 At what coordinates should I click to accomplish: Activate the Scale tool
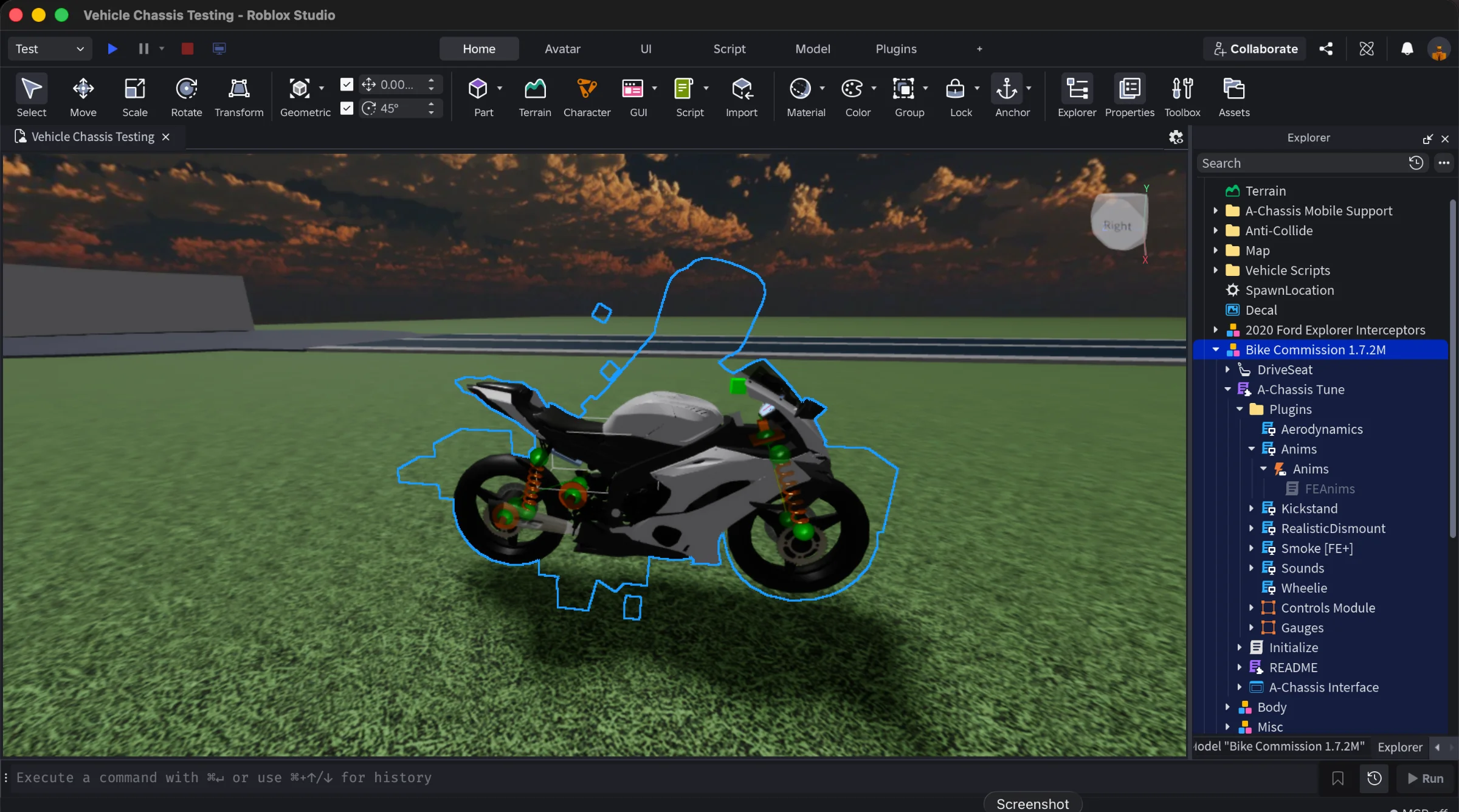pos(134,96)
